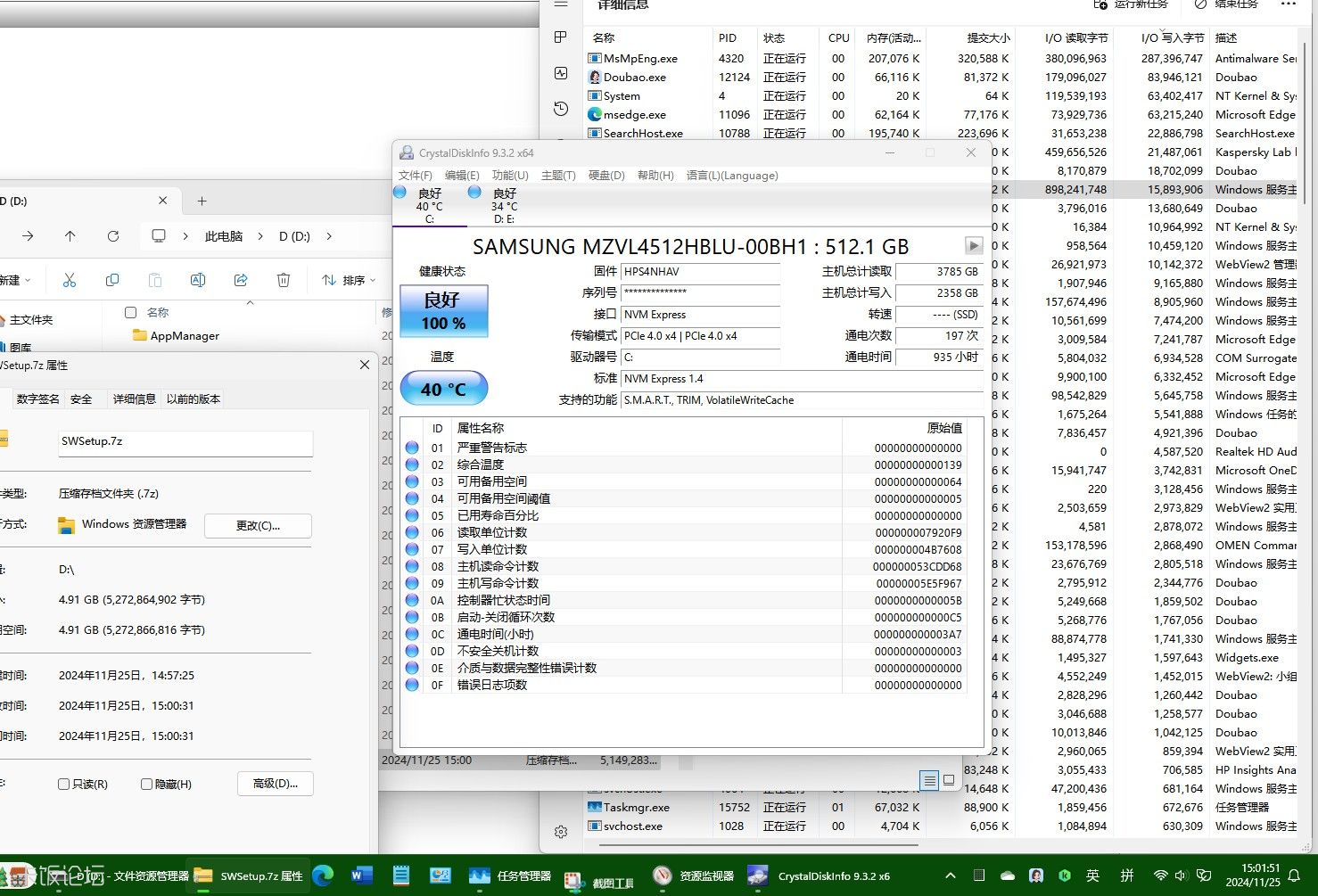
Task: Click 此电脑 in the address breadcrumb
Action: point(224,236)
